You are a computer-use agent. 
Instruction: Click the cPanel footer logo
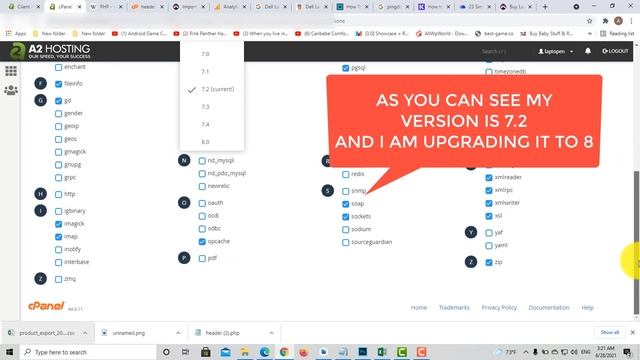(x=47, y=306)
